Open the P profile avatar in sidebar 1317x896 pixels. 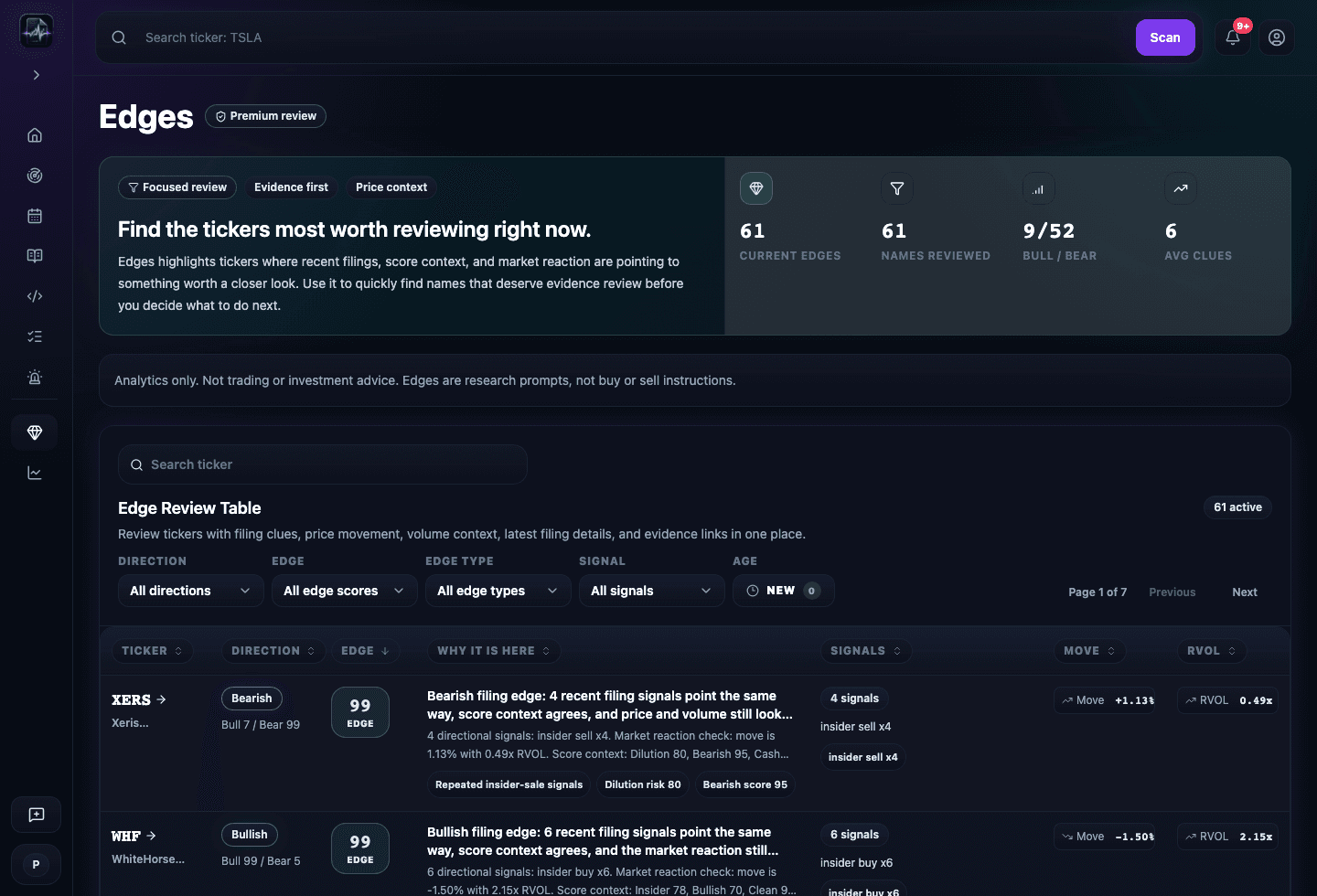(x=37, y=864)
